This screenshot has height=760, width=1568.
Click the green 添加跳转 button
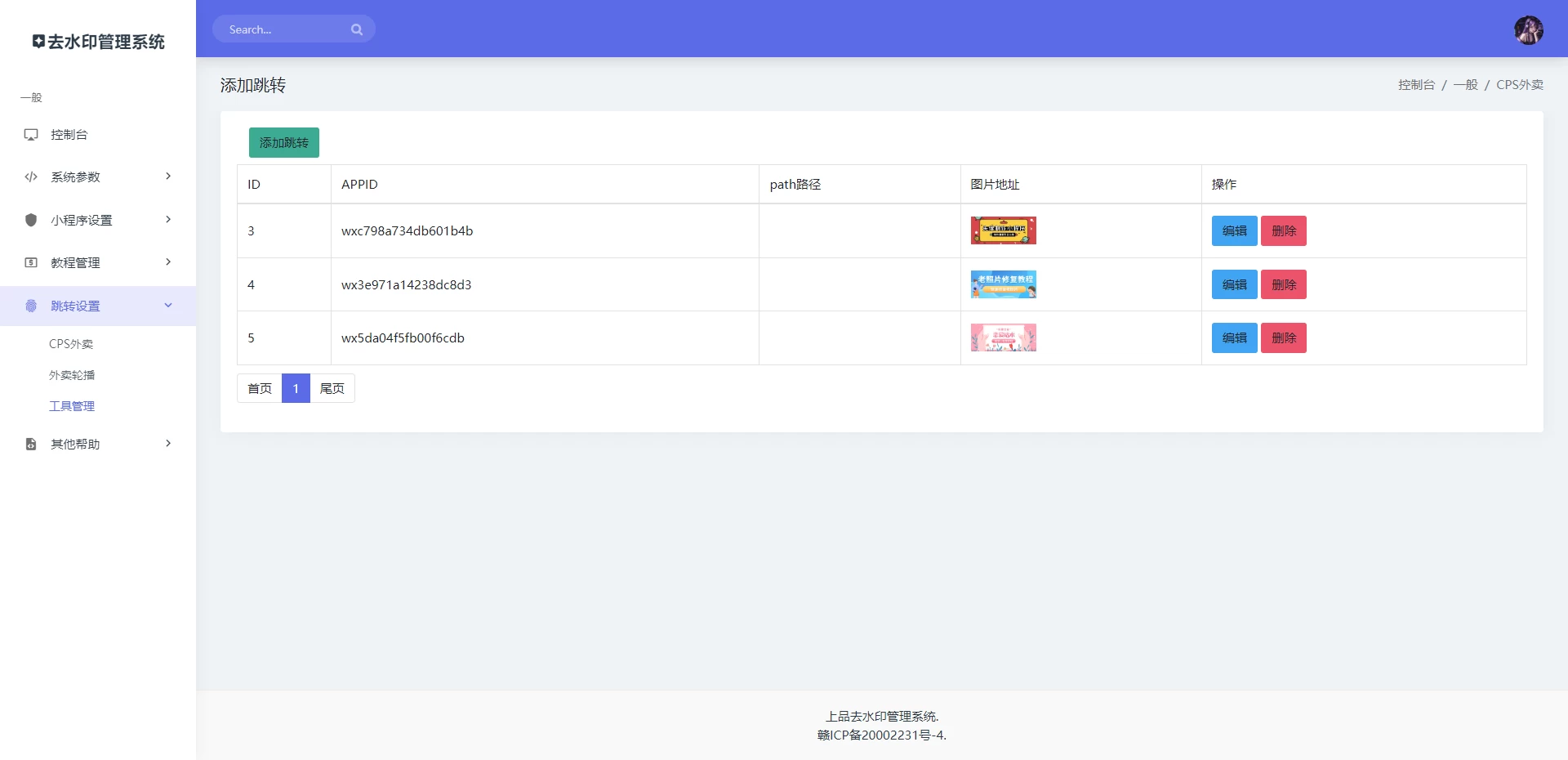coord(283,142)
